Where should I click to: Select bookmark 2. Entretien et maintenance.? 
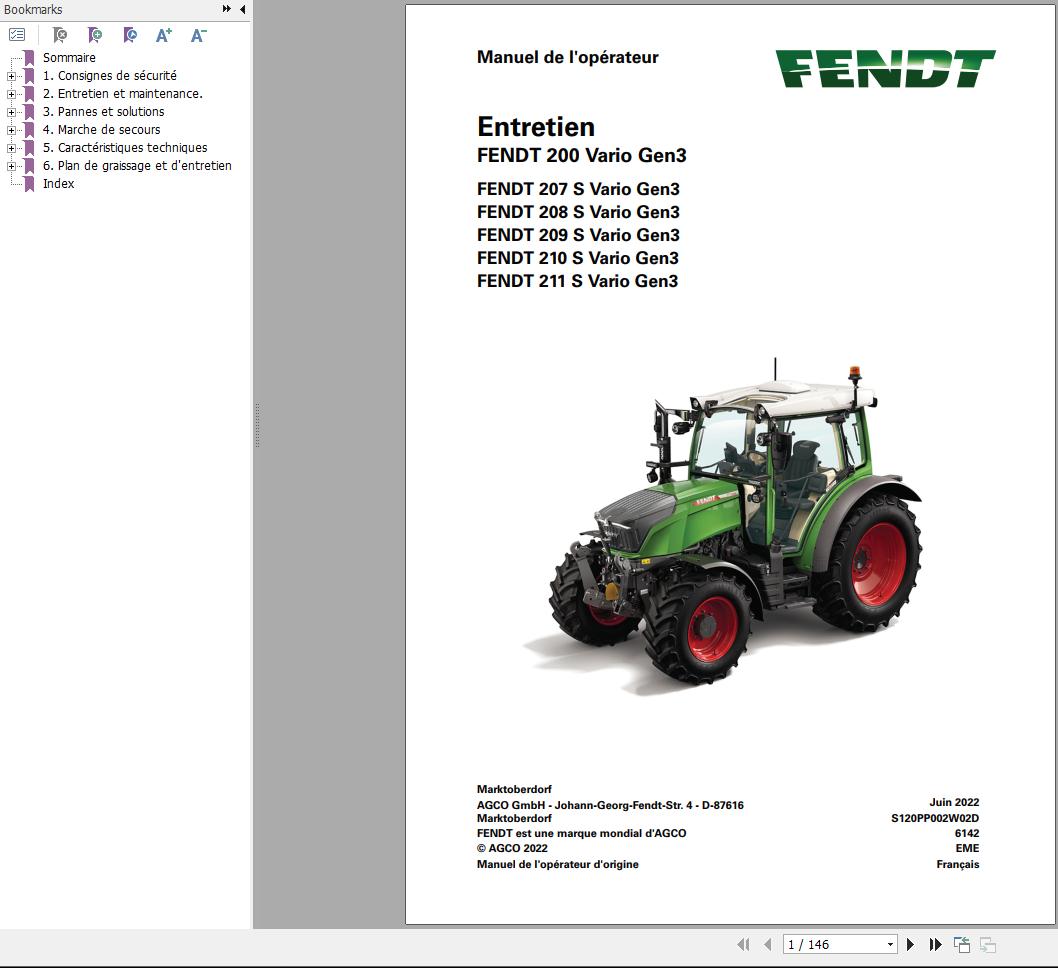coord(123,94)
